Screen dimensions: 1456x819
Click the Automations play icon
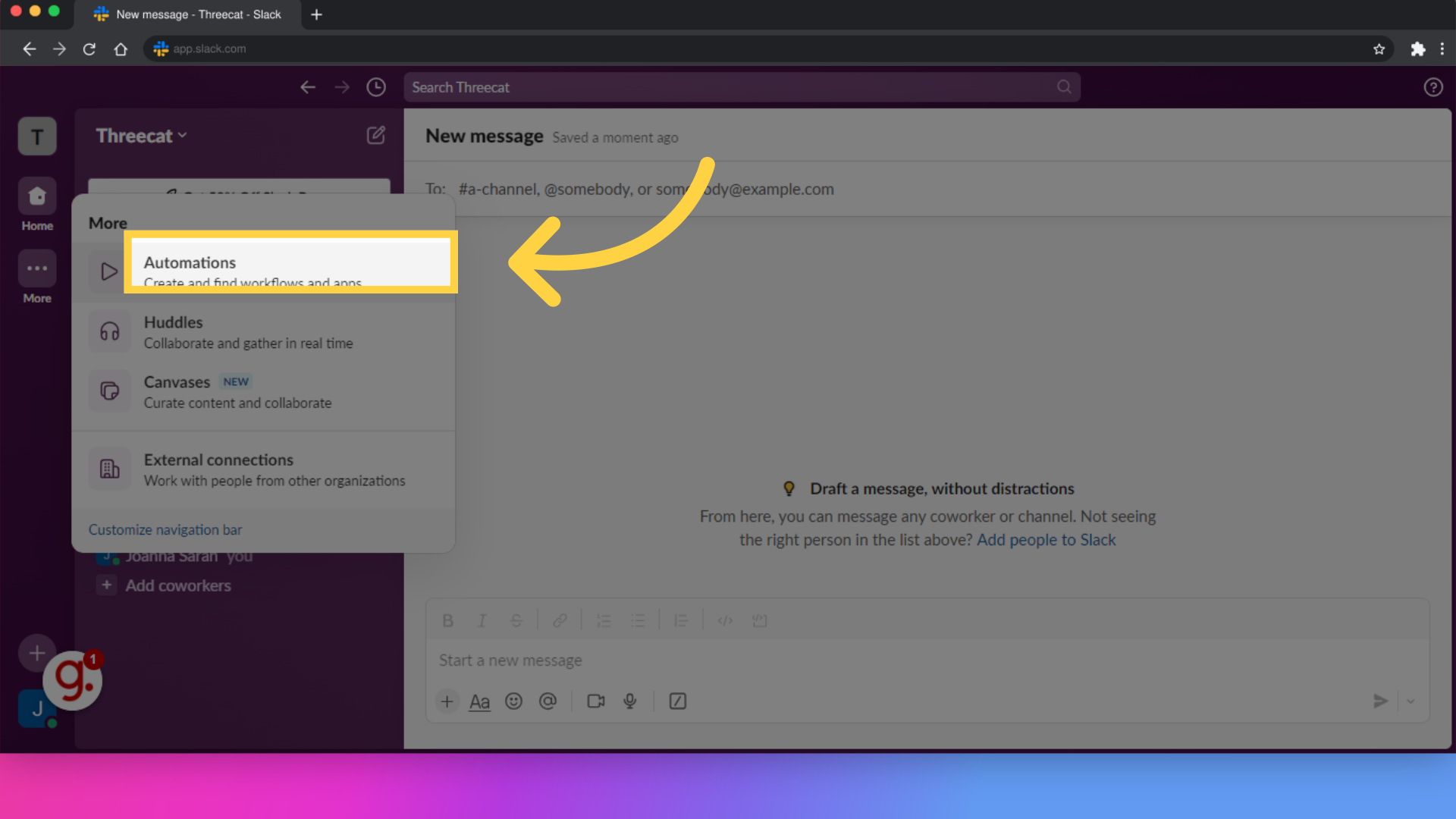[108, 271]
